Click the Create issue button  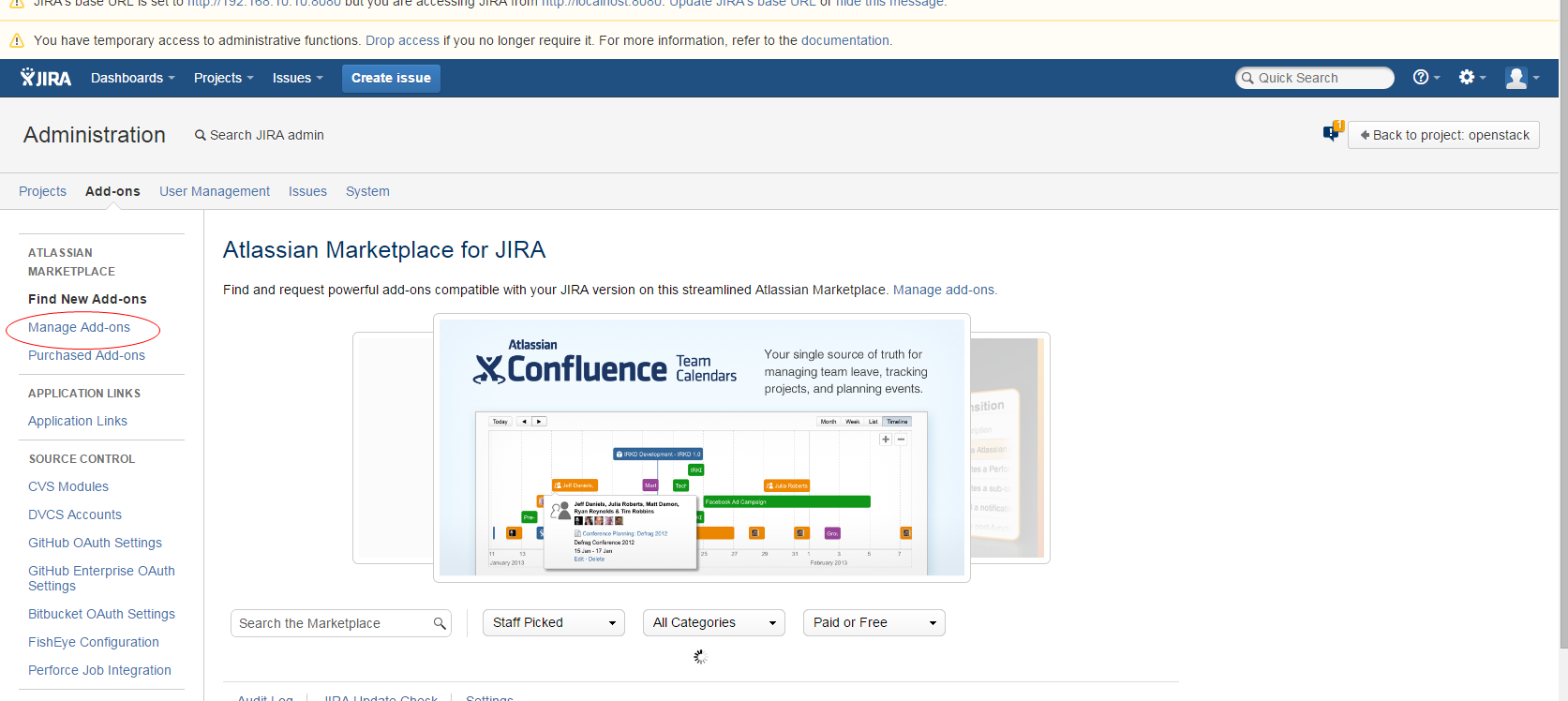pos(391,78)
